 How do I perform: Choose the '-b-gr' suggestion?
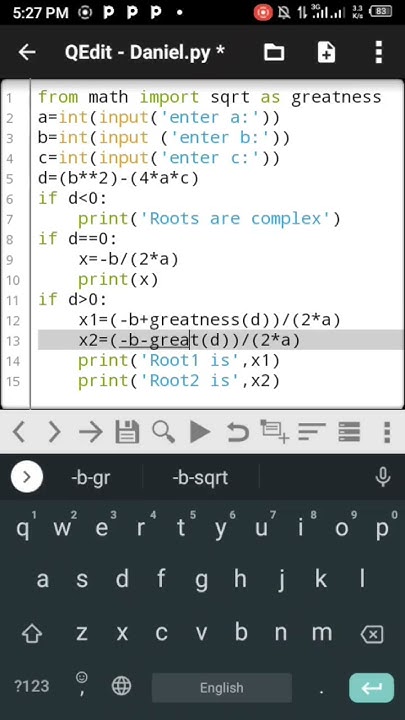point(90,478)
